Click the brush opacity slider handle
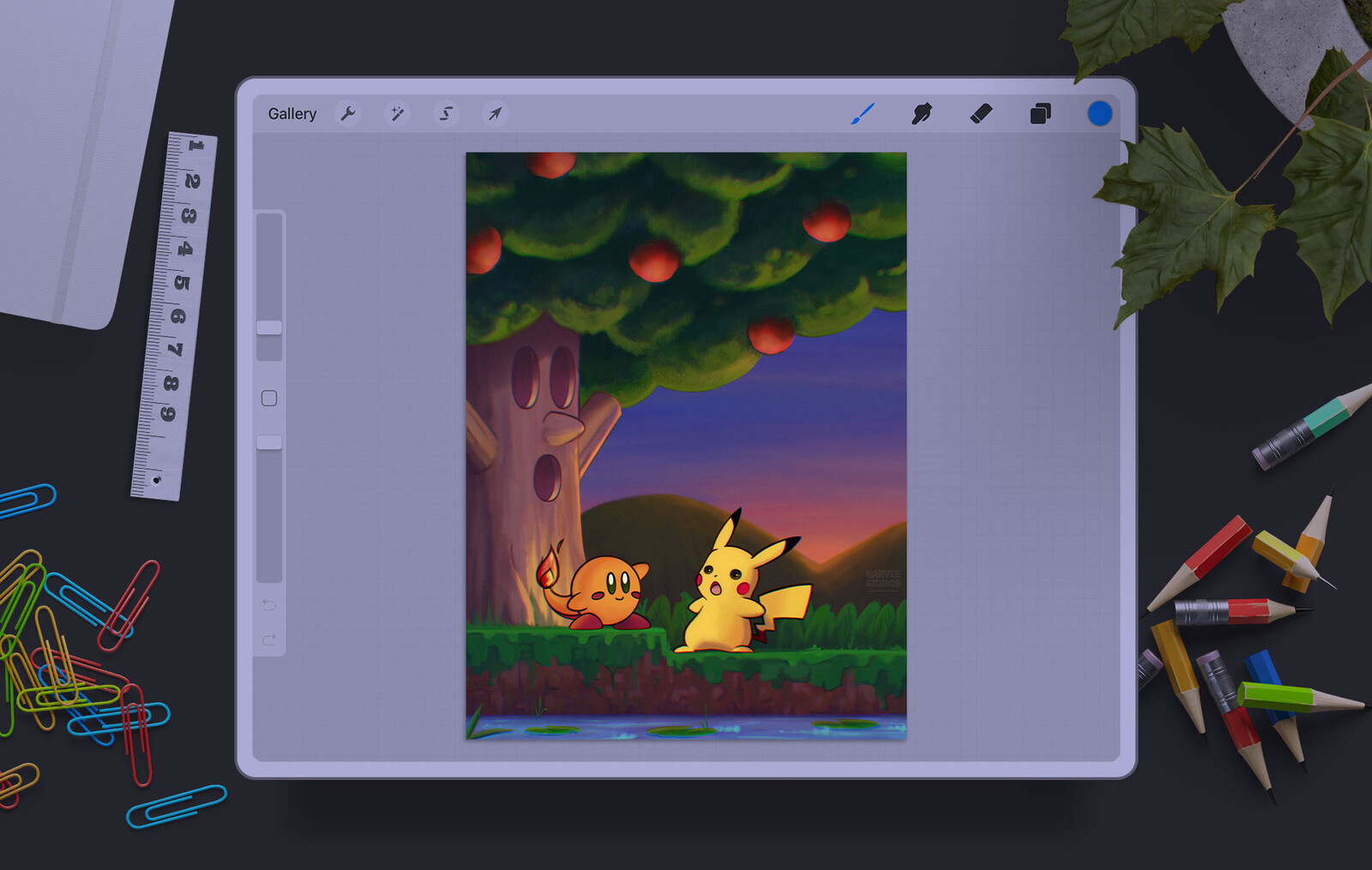This screenshot has height=870, width=1372. [269, 442]
